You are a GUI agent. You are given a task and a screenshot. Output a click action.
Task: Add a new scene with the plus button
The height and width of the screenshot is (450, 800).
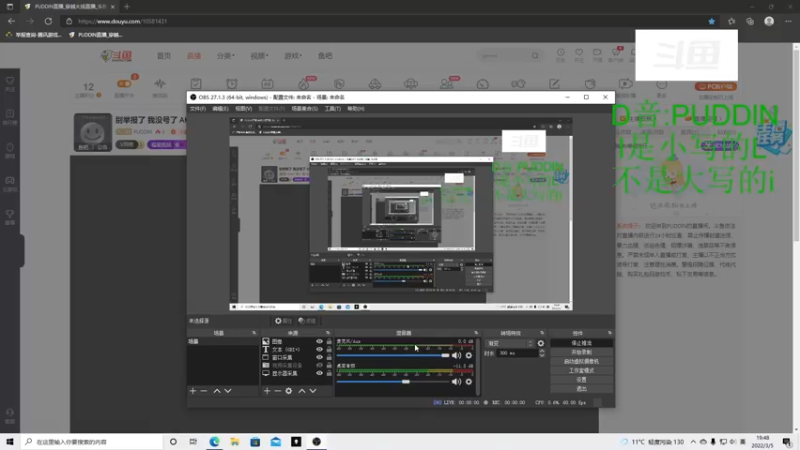193,391
